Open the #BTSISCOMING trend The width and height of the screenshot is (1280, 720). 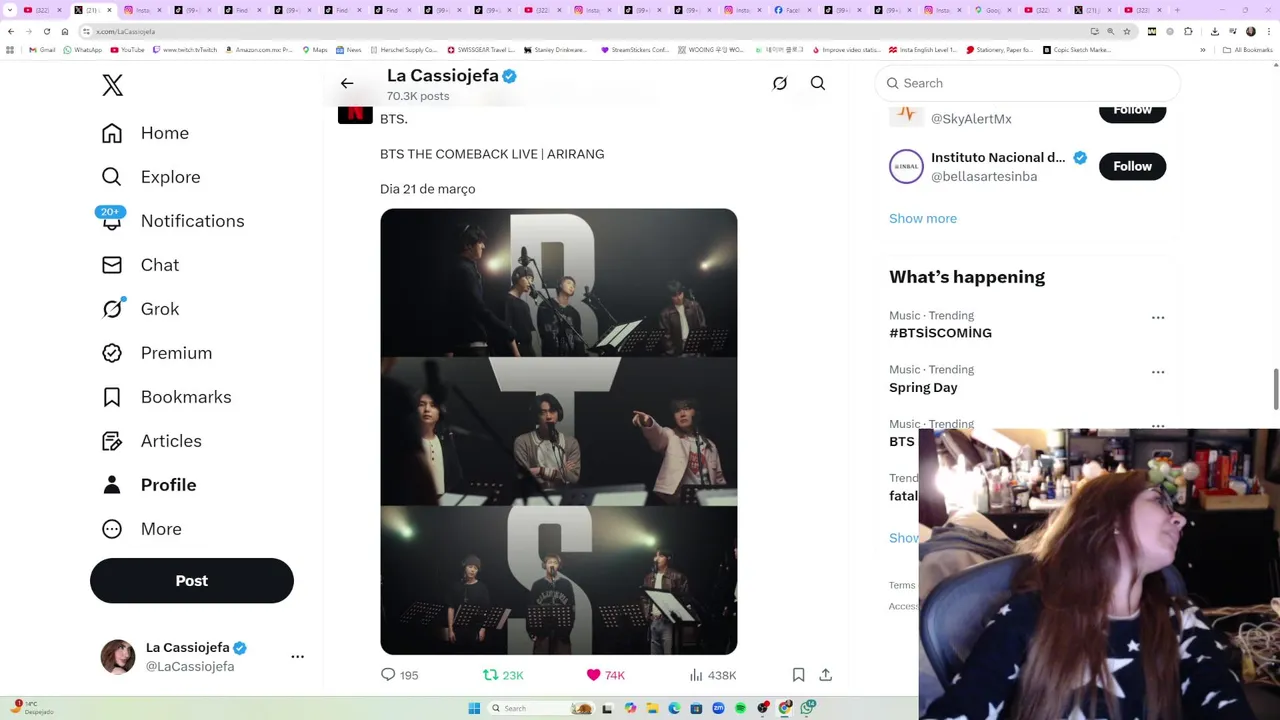tap(940, 333)
